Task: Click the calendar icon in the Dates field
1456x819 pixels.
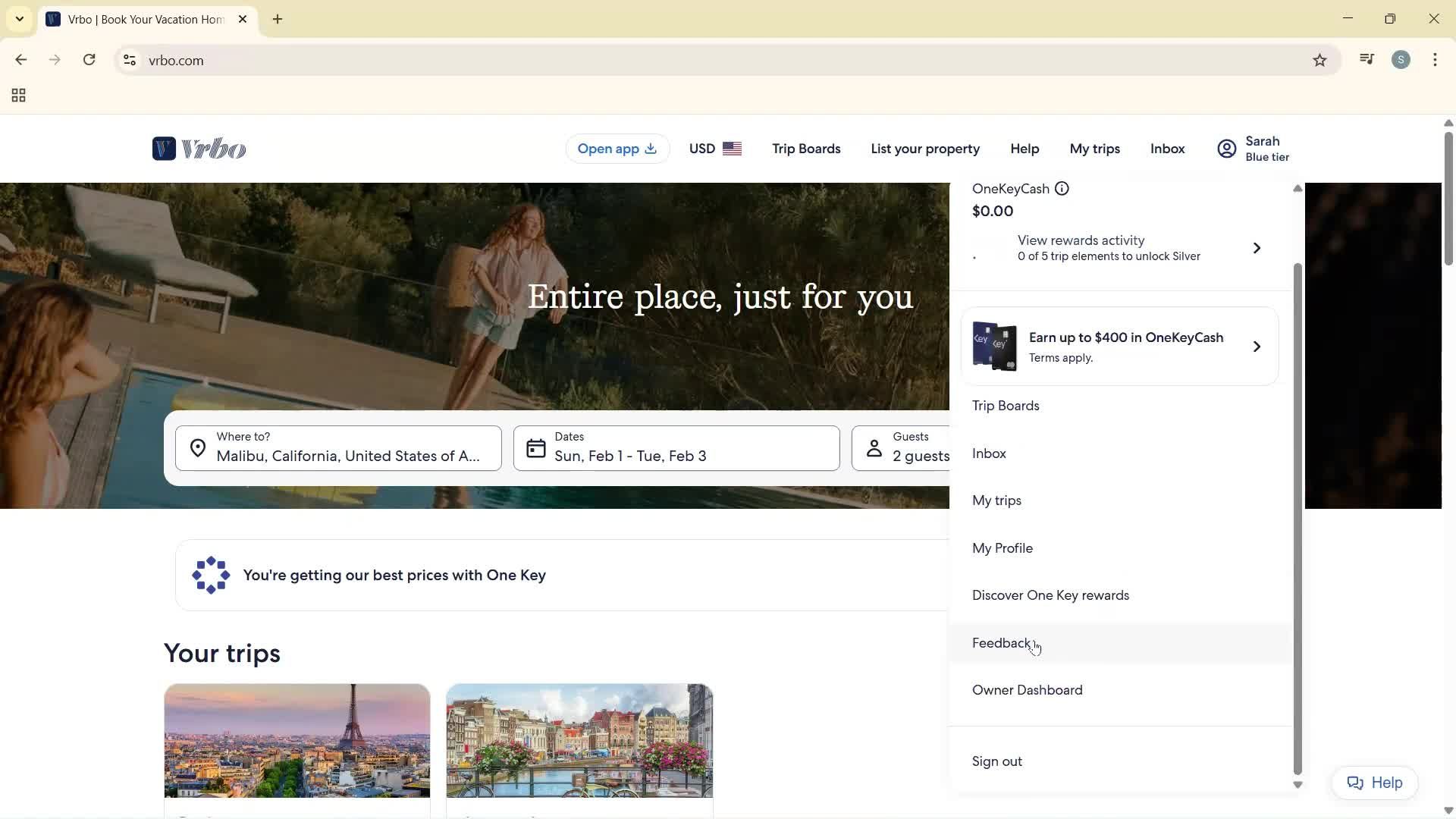Action: 536,447
